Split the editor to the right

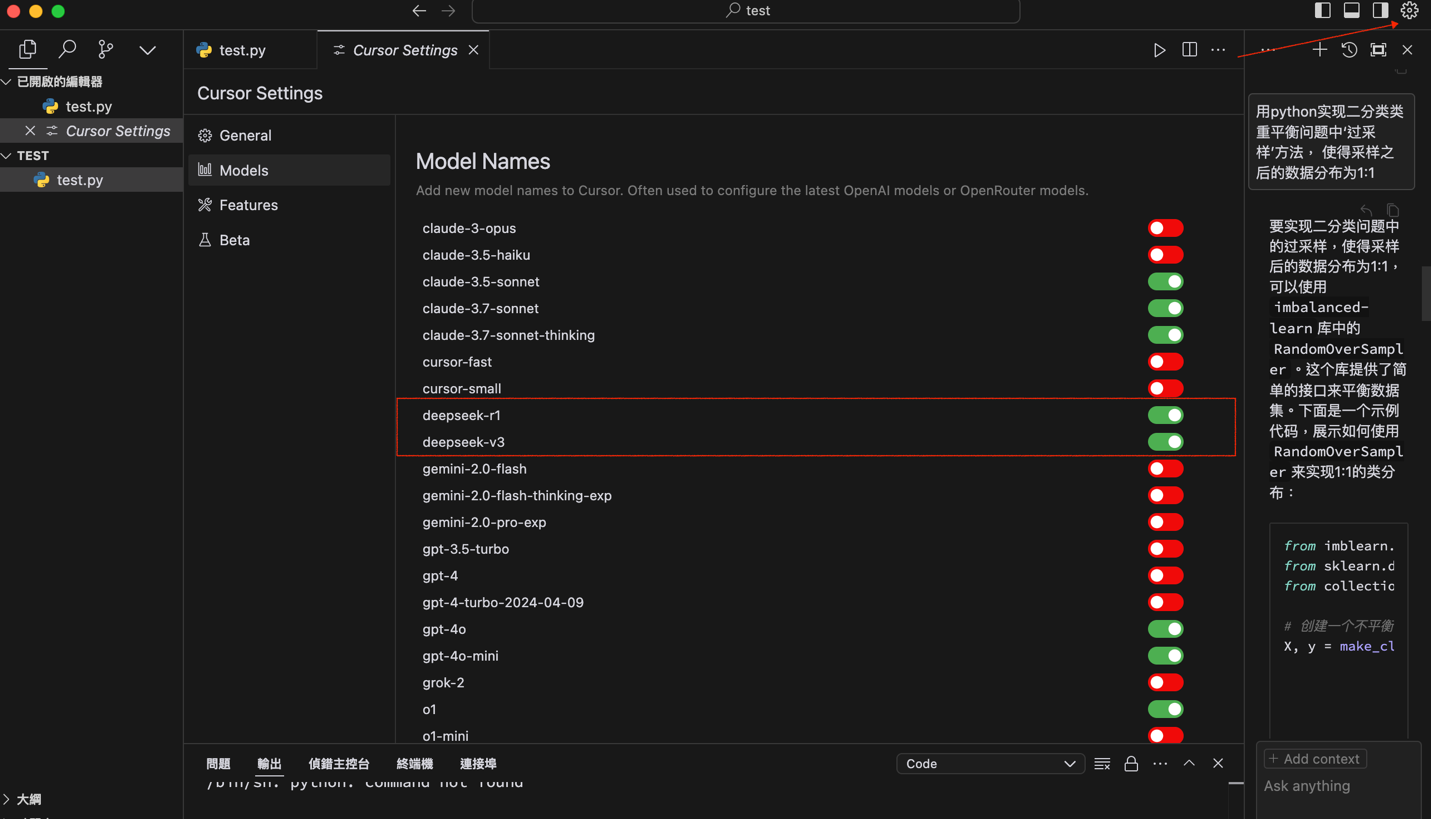(1189, 50)
